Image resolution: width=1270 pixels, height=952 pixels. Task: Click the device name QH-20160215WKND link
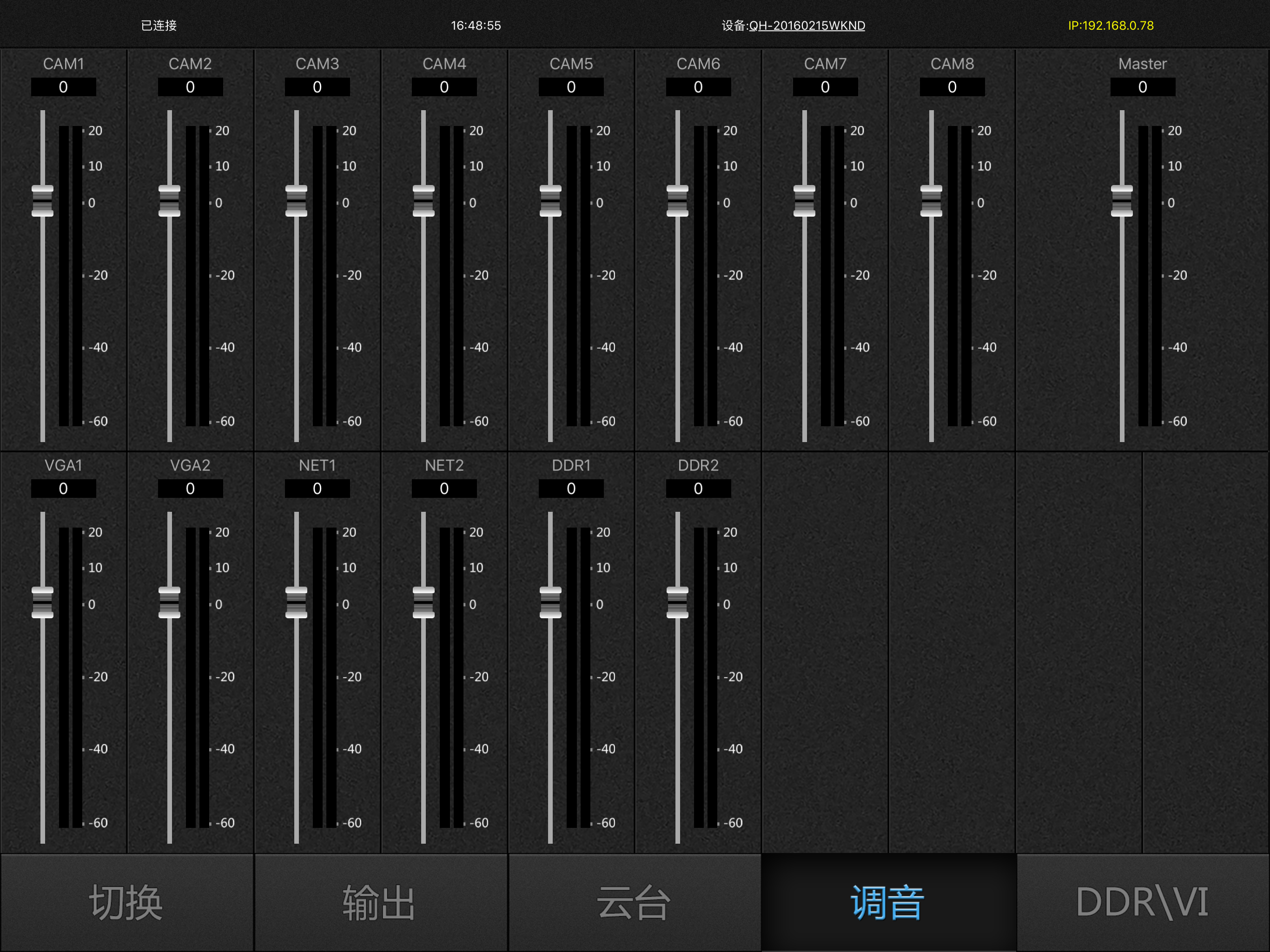point(807,26)
